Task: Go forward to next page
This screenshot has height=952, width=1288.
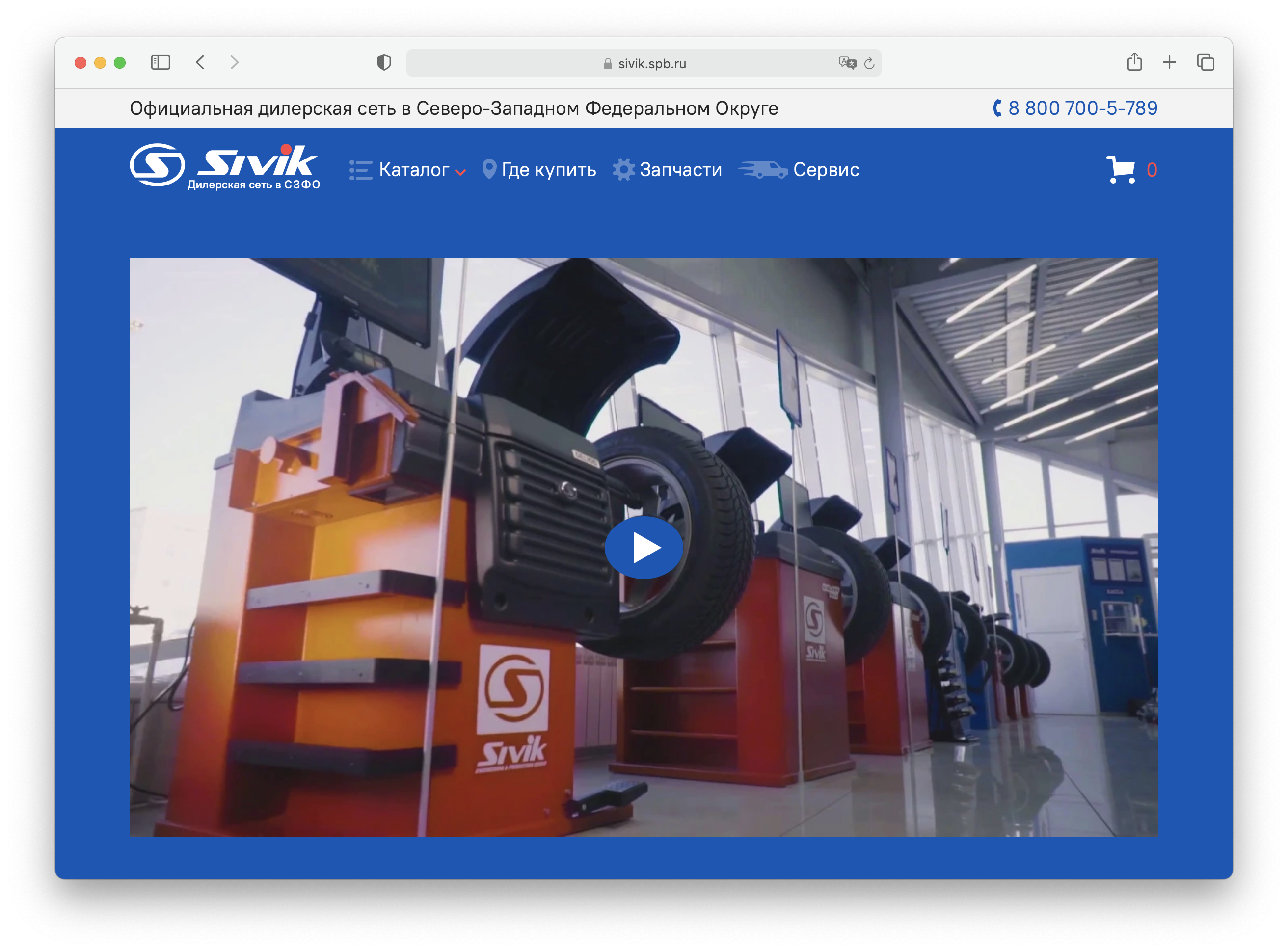Action: (x=234, y=62)
